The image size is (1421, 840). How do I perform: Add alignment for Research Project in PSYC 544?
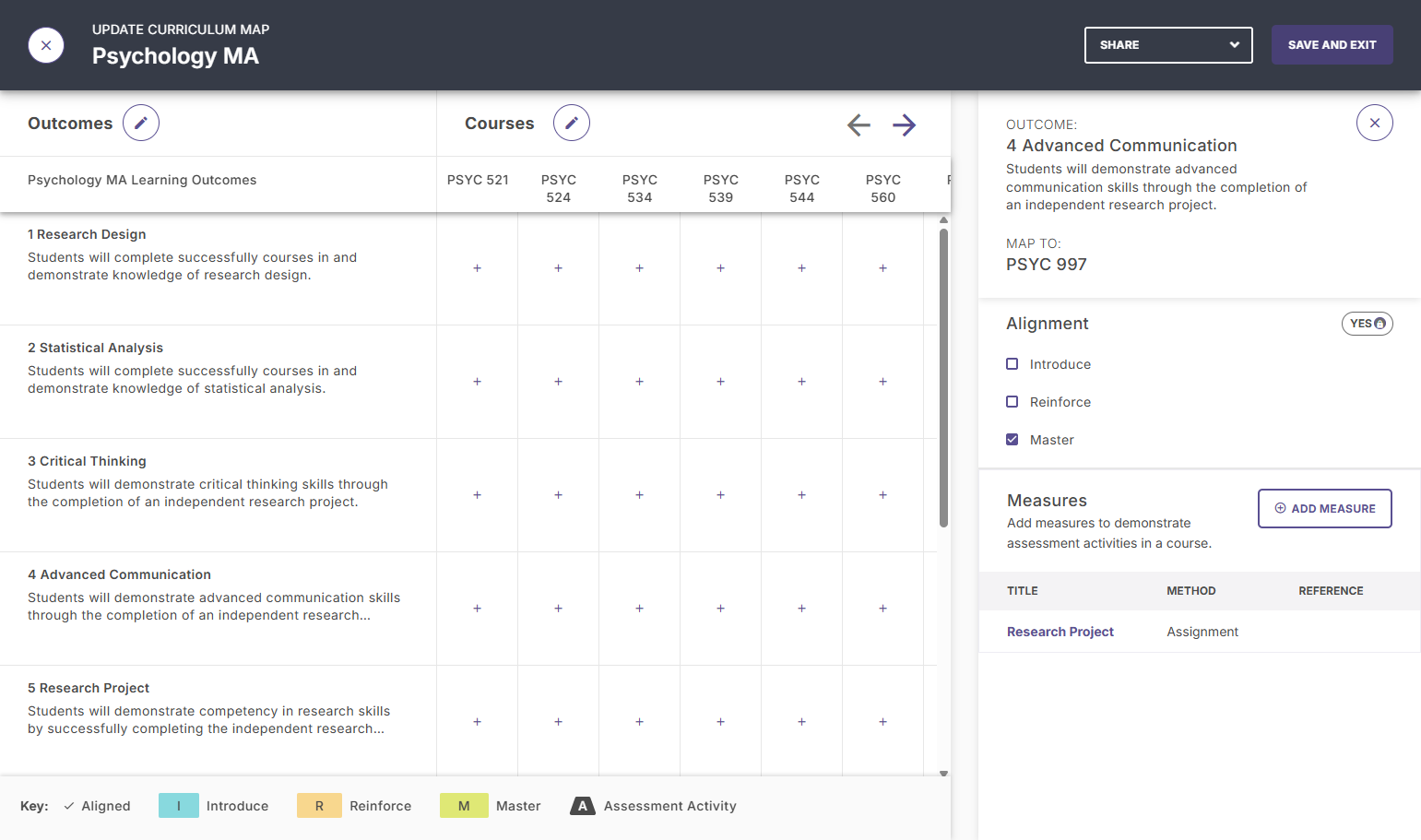801,722
